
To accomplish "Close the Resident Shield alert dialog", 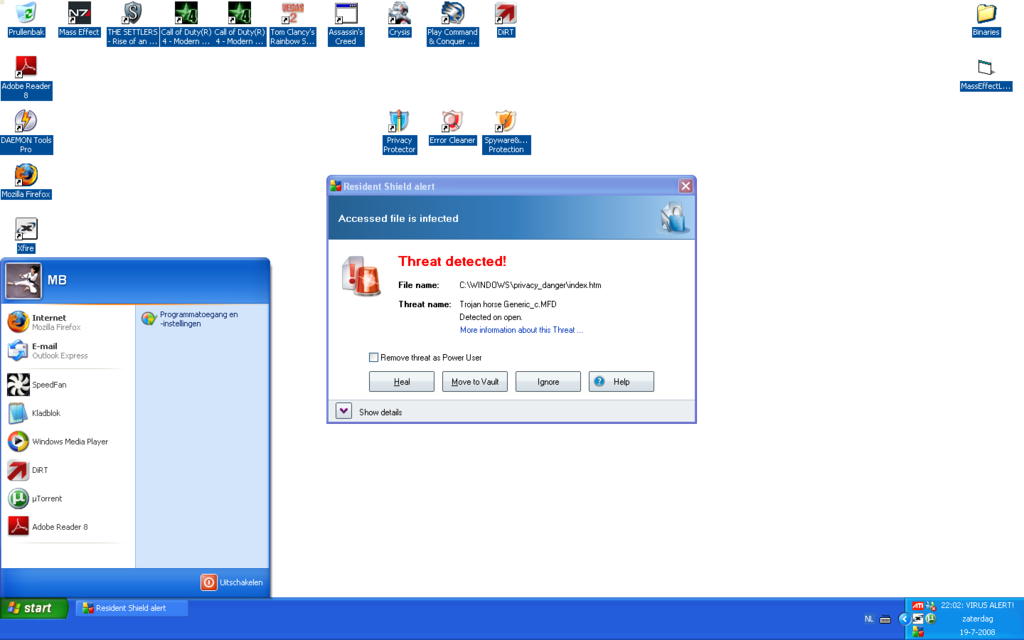I will point(686,186).
